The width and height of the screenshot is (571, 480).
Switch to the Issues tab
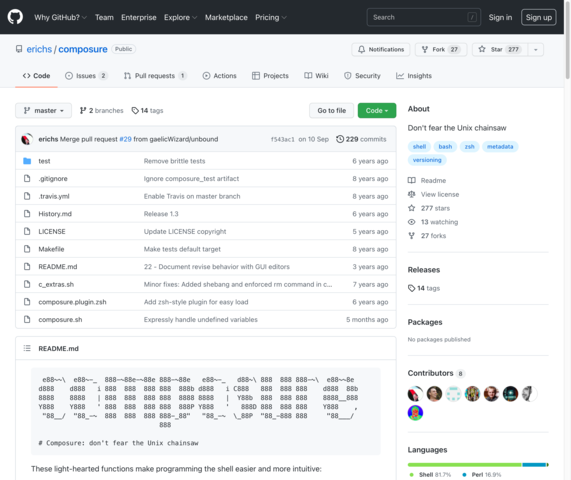click(86, 76)
